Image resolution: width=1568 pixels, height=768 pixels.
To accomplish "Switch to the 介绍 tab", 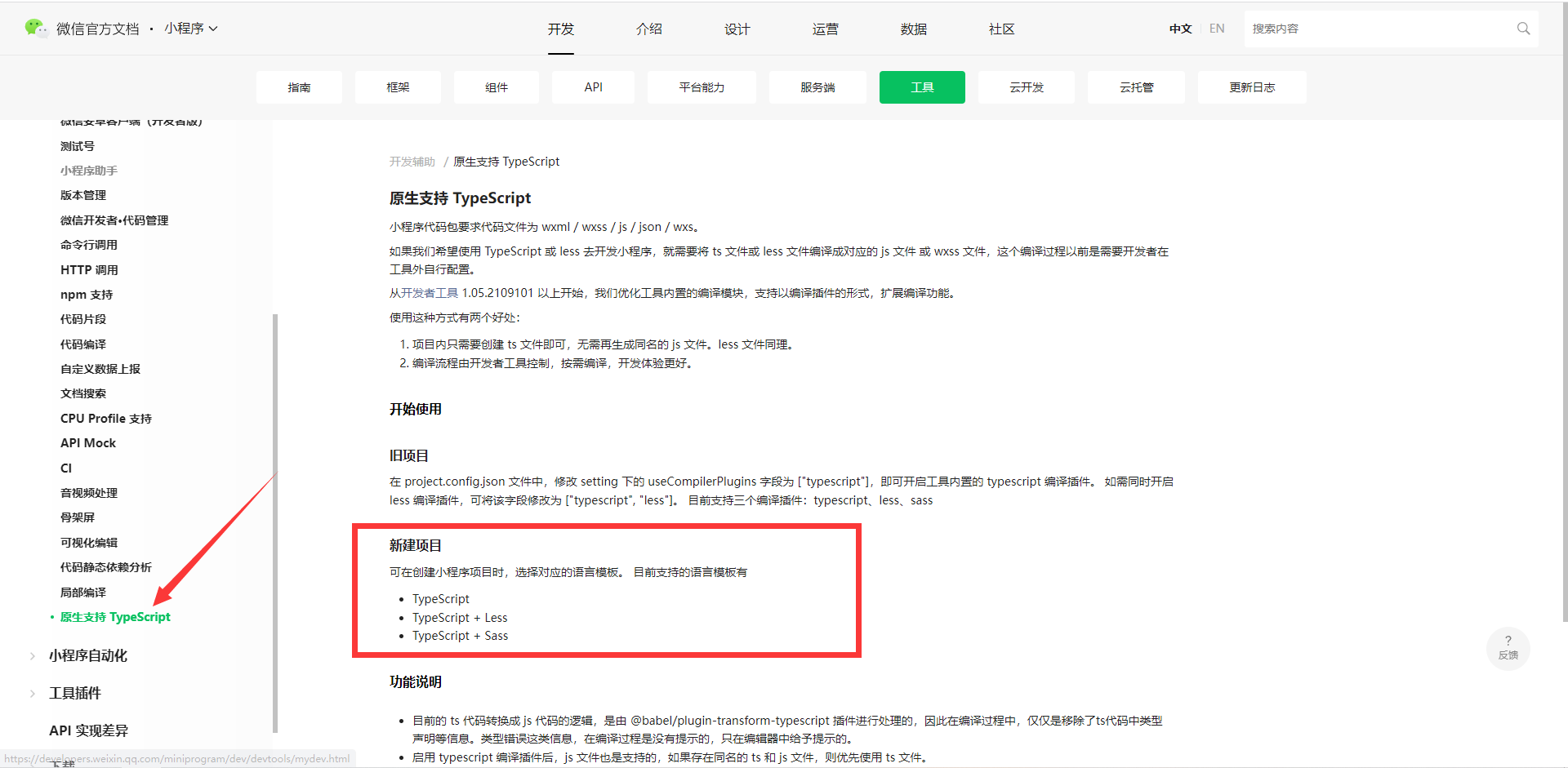I will click(649, 29).
